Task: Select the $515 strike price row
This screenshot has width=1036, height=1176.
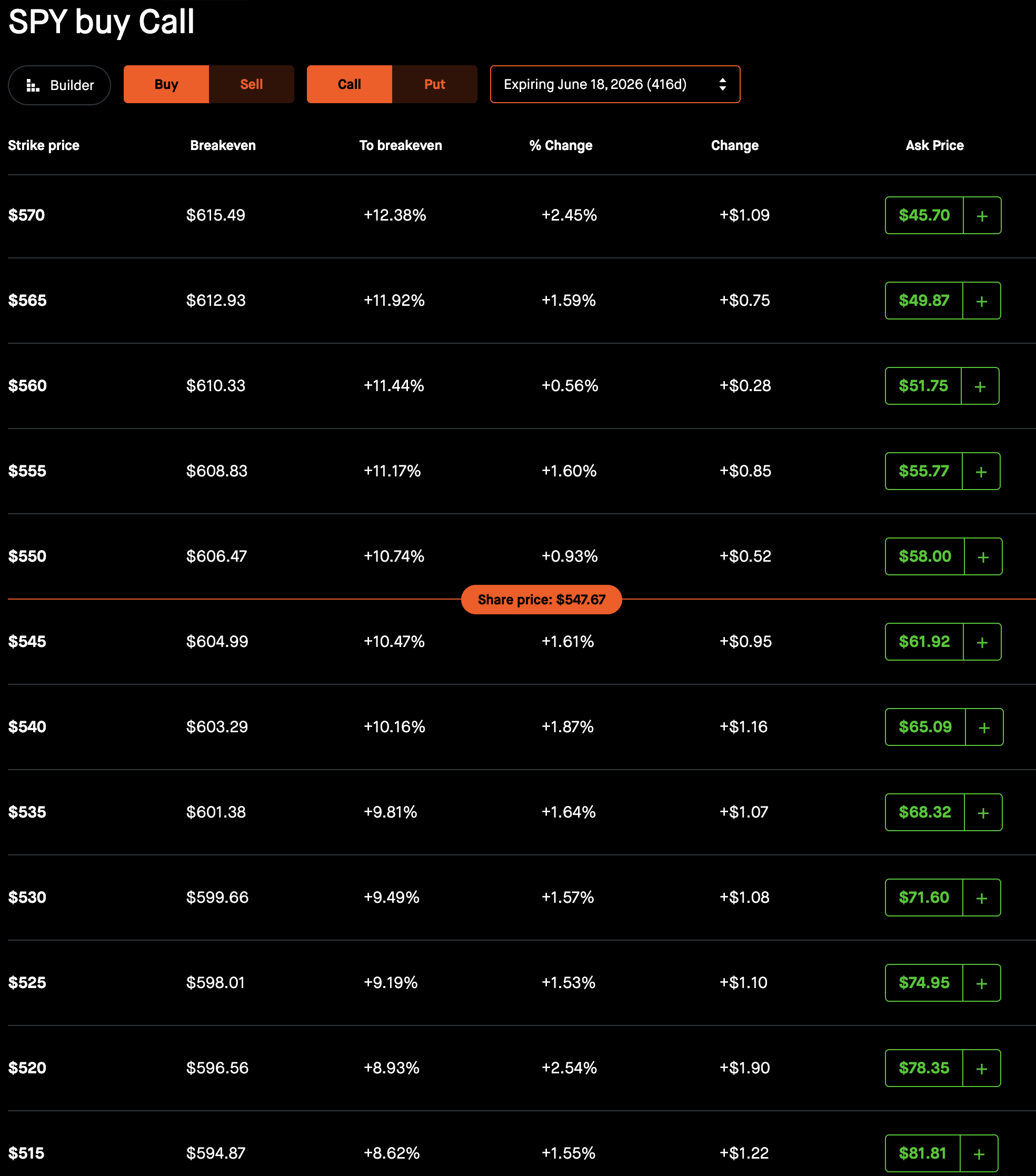Action: [x=522, y=1145]
